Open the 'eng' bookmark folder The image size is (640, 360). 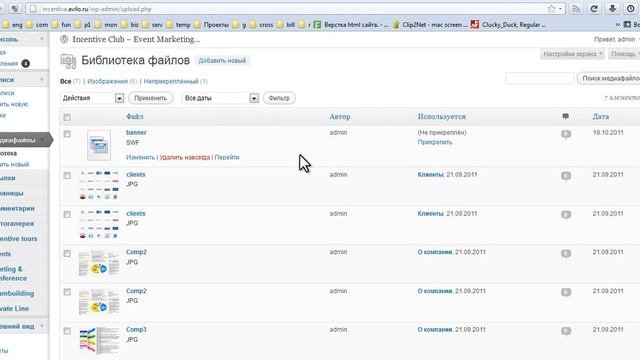pos(13,25)
